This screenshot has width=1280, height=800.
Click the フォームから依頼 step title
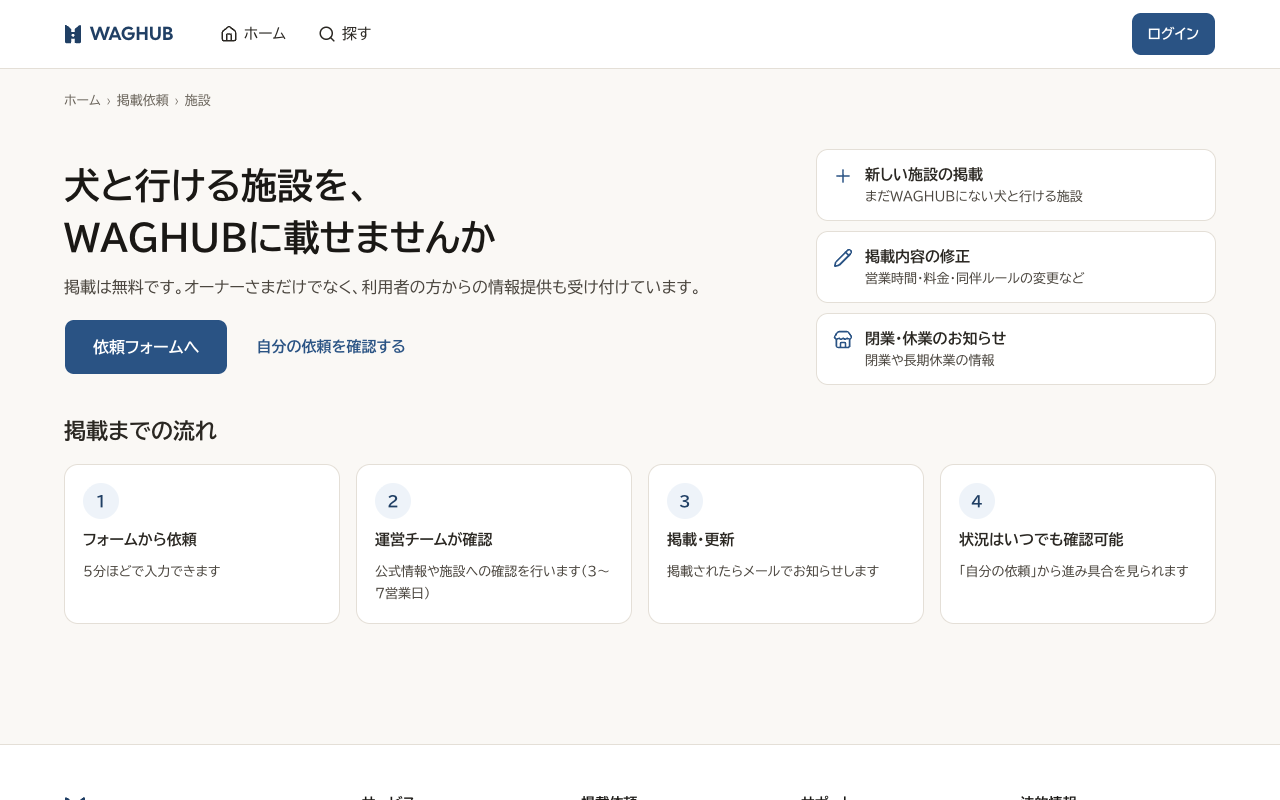click(140, 540)
